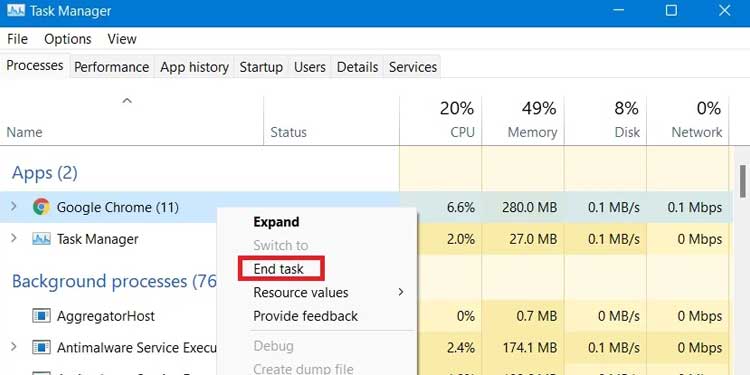
Task: Sort by the Status column header
Action: click(288, 132)
